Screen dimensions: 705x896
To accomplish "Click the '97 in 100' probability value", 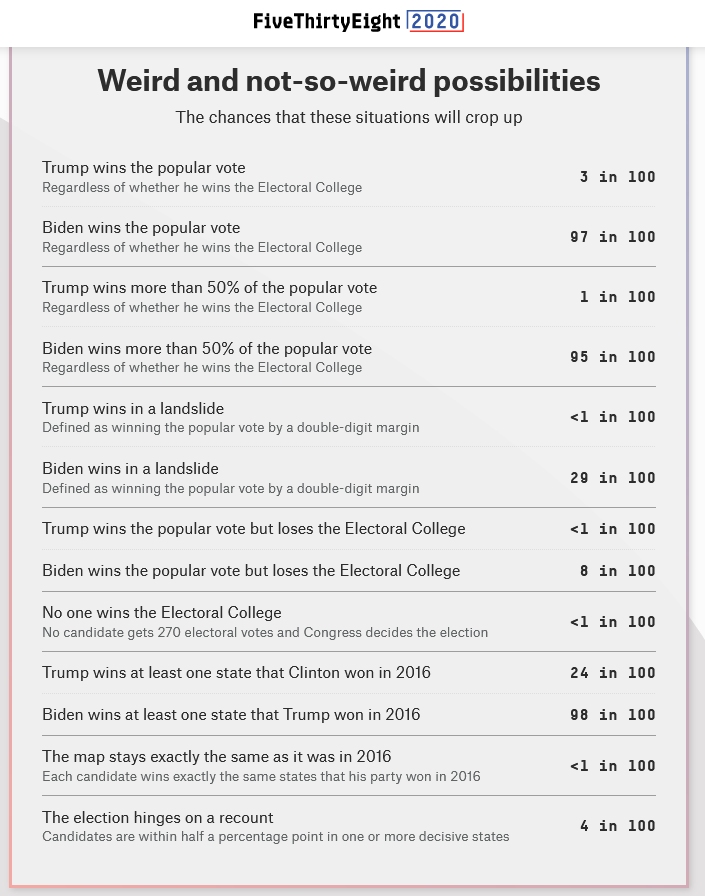I will (x=612, y=237).
